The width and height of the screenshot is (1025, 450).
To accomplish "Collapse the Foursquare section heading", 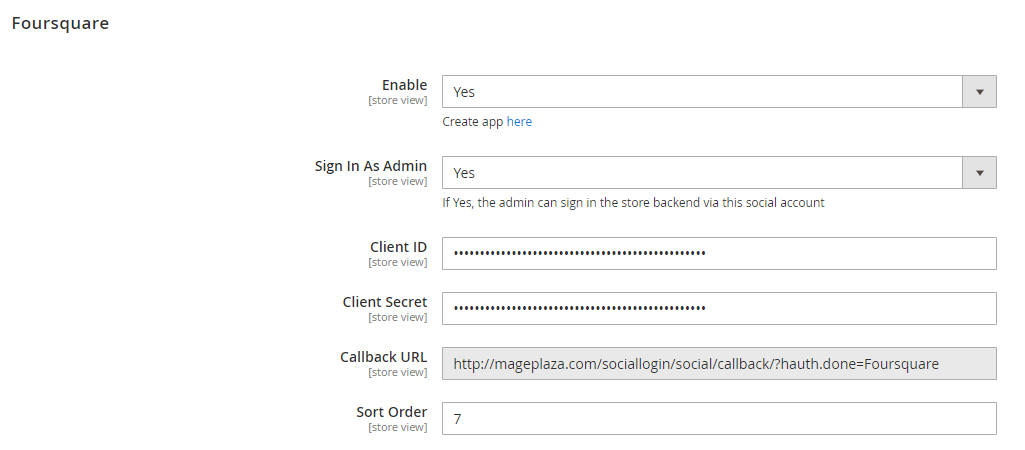I will click(x=60, y=23).
